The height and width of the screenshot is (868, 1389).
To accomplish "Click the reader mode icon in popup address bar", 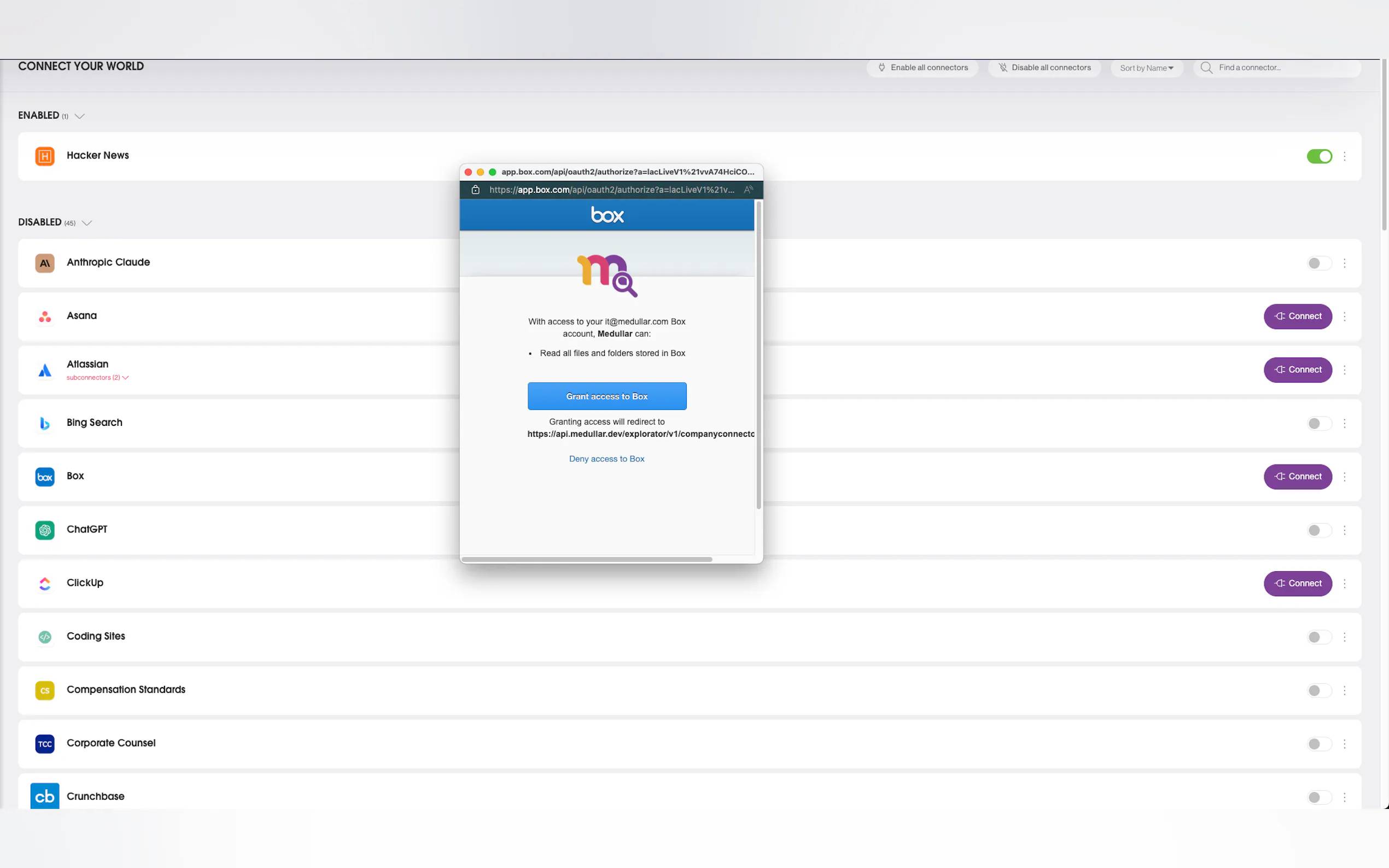I will 748,190.
